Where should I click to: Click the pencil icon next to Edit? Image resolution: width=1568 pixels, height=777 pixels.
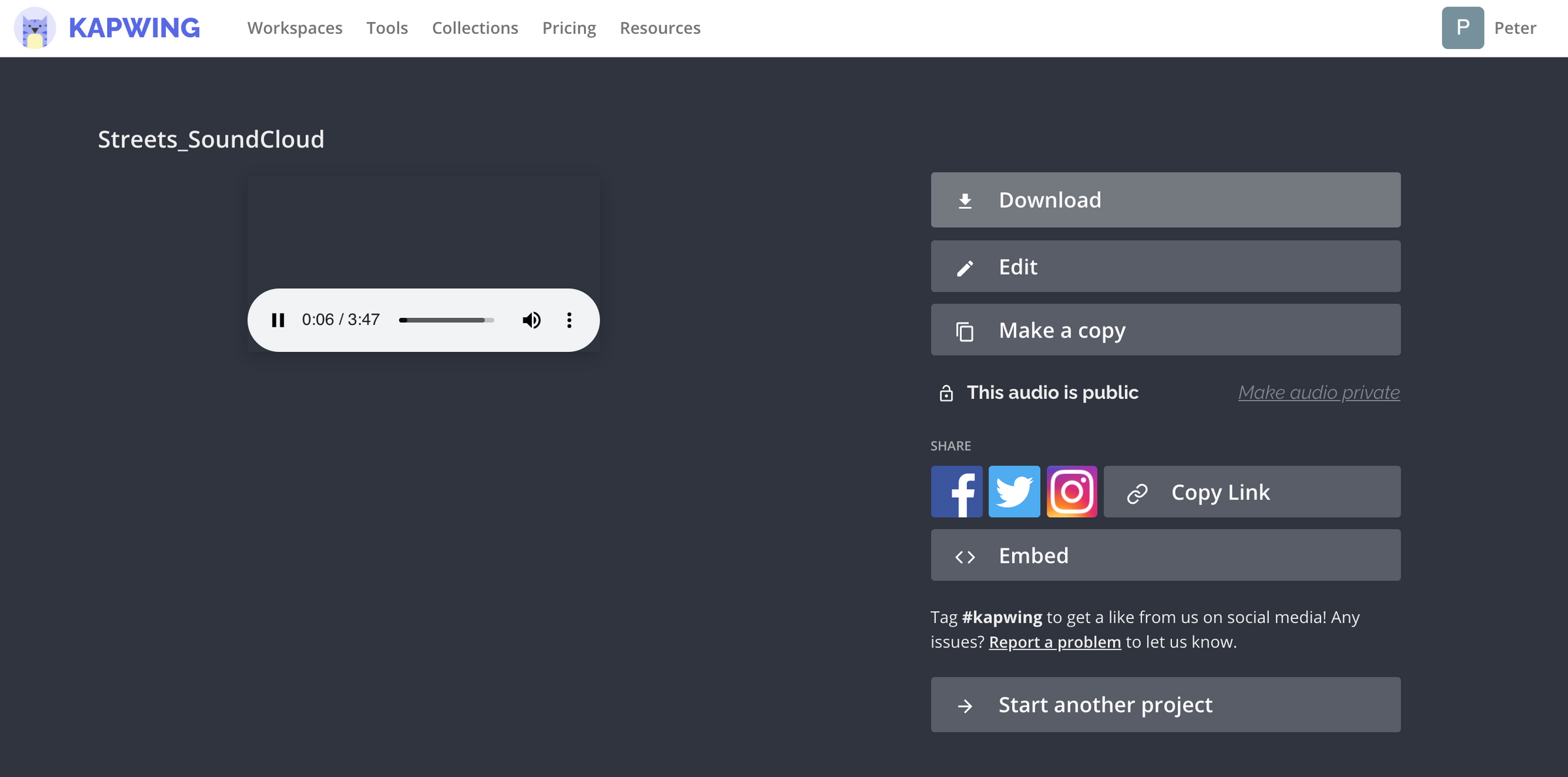coord(966,266)
